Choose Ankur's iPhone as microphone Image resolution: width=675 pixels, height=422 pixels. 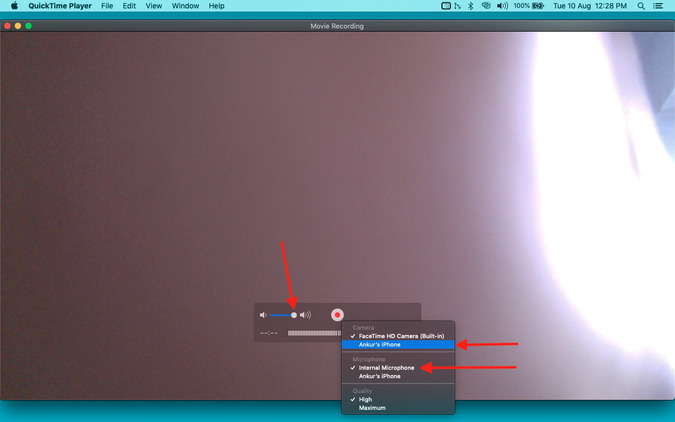(x=398, y=376)
